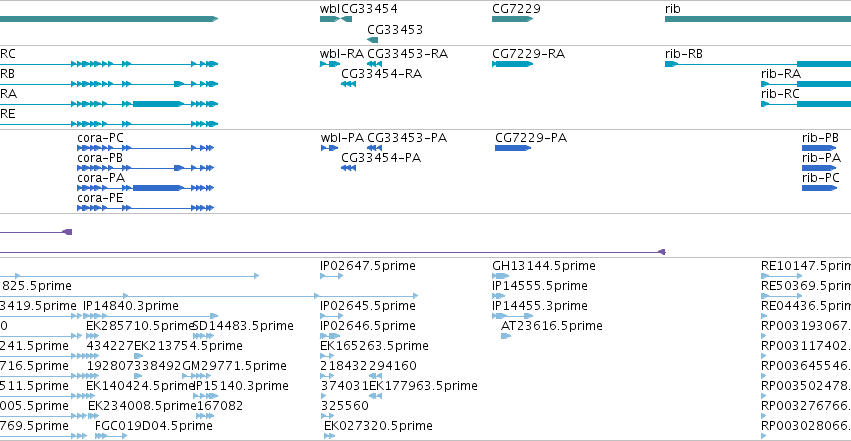Select the wbl-PA protein feature
Viewport: 851px width, 441px height.
coord(329,148)
